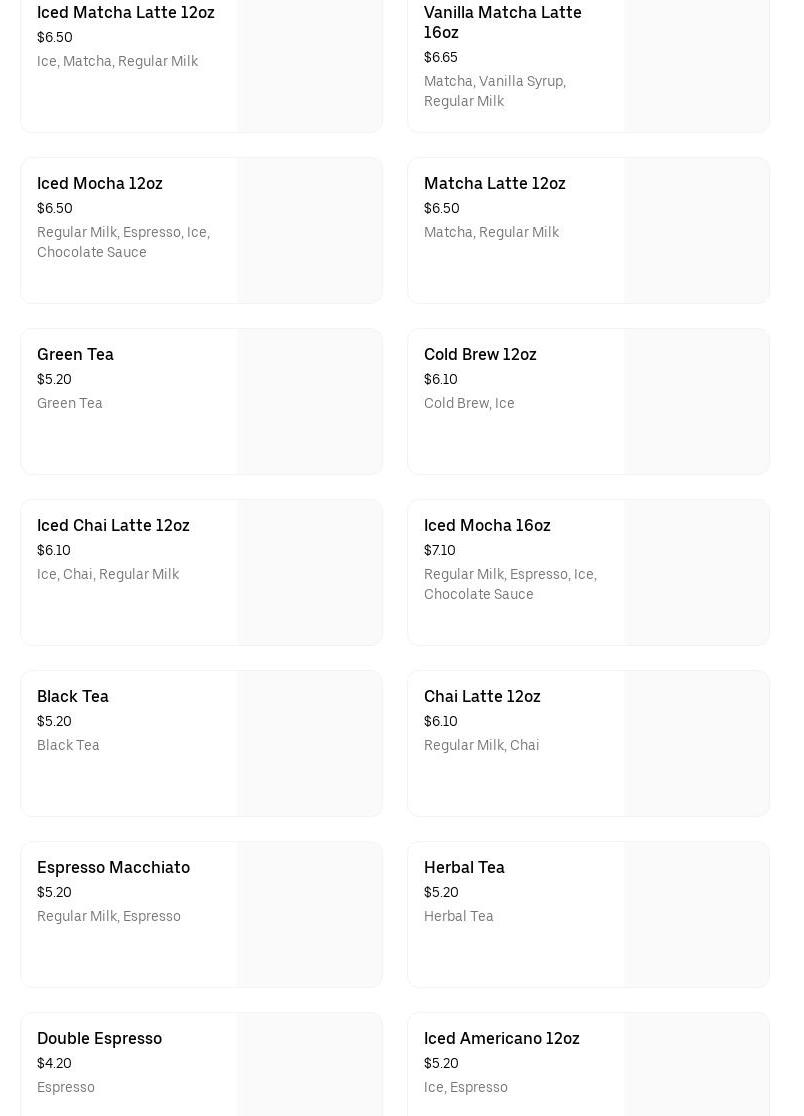
Task: Click the Iced Mocha 12oz item title
Action: 100,184
